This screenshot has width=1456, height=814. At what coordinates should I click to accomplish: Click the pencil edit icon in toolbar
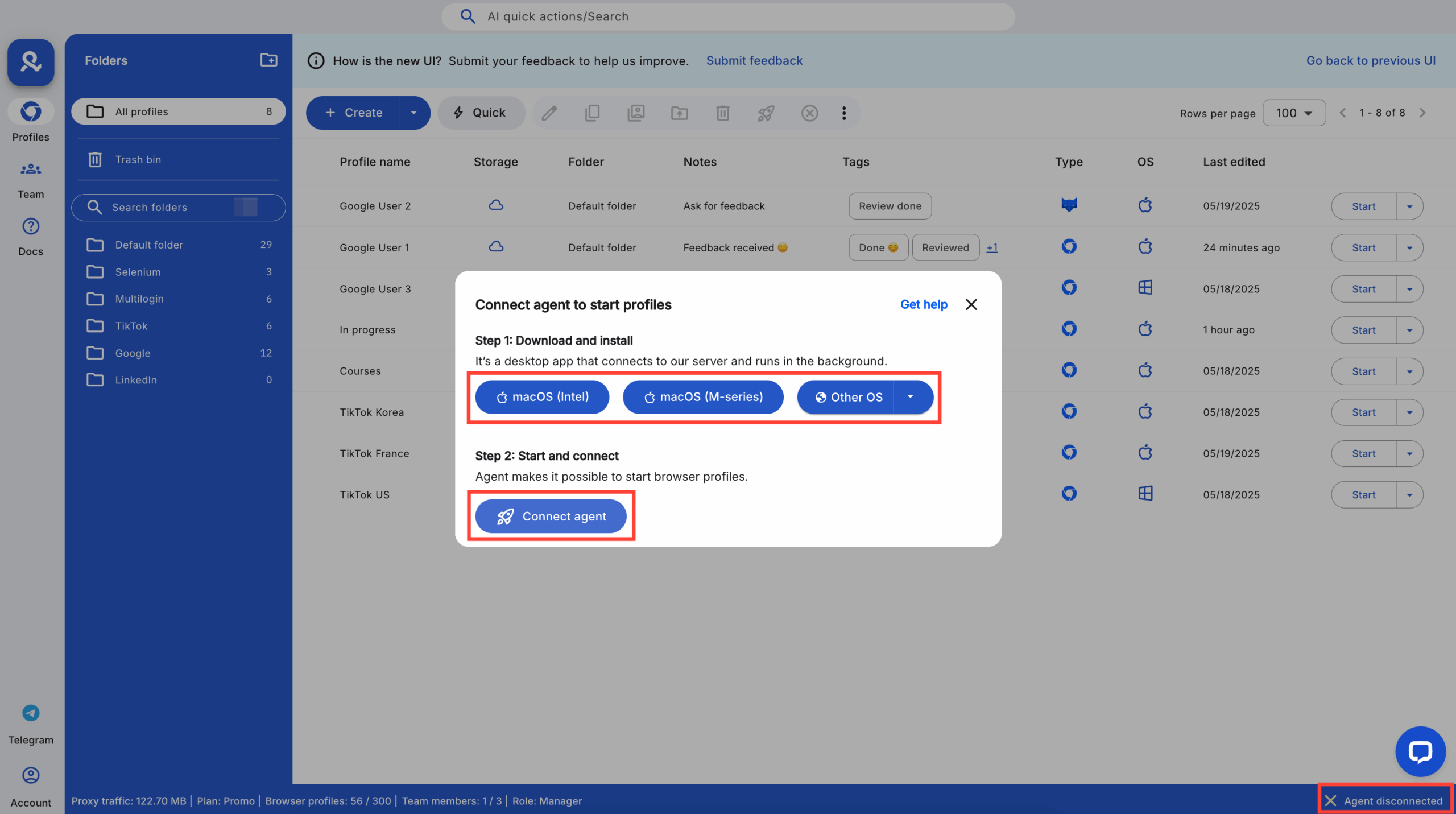click(x=549, y=113)
